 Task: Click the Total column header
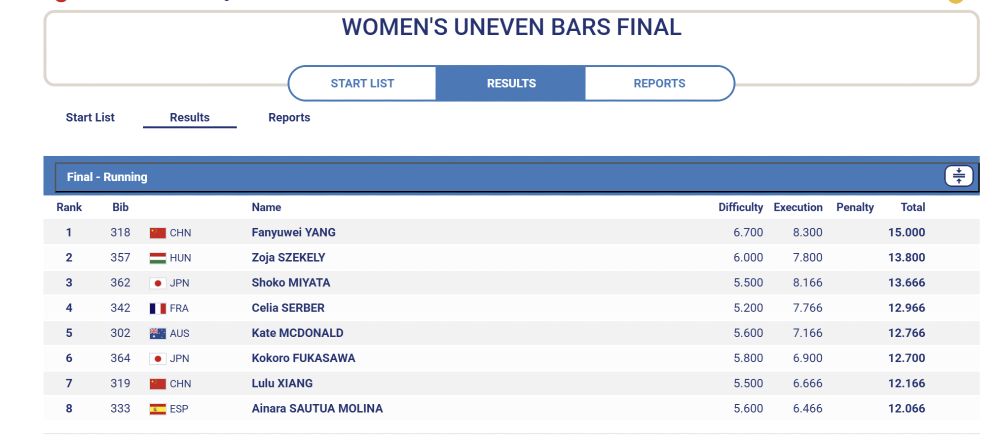pyautogui.click(x=913, y=207)
